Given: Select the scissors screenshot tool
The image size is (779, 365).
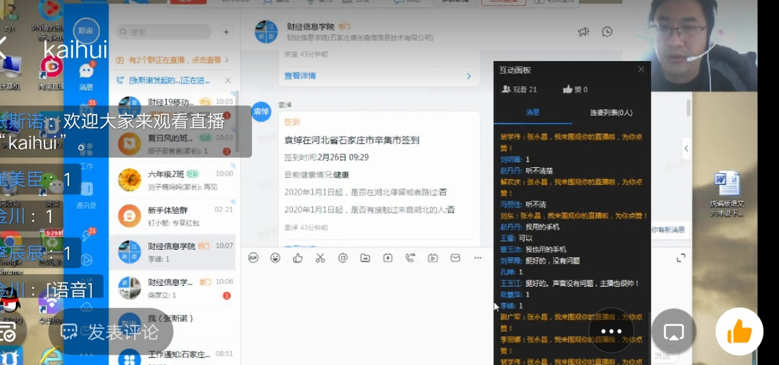Looking at the screenshot, I should tap(320, 258).
